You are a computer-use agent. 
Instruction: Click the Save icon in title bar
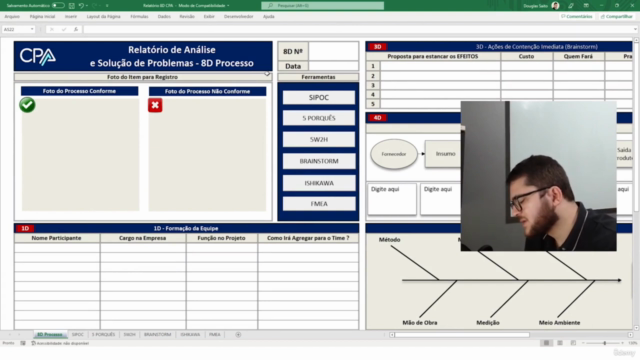[72, 6]
